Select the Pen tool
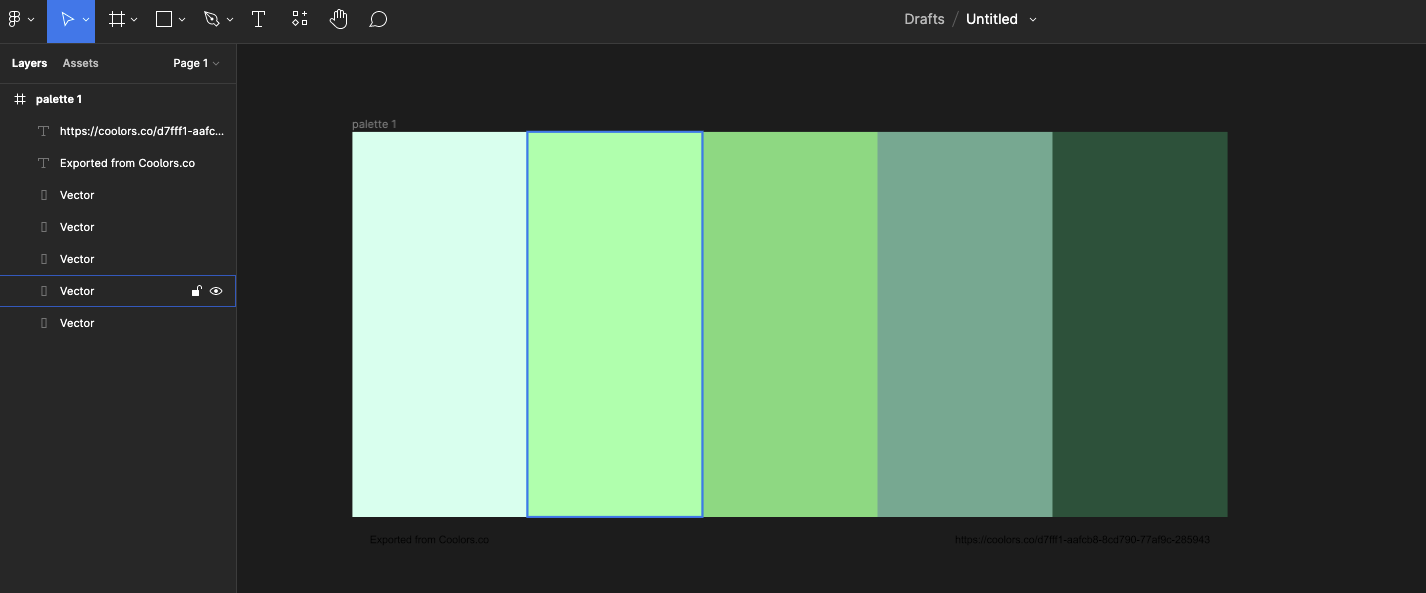1426x593 pixels. tap(211, 19)
